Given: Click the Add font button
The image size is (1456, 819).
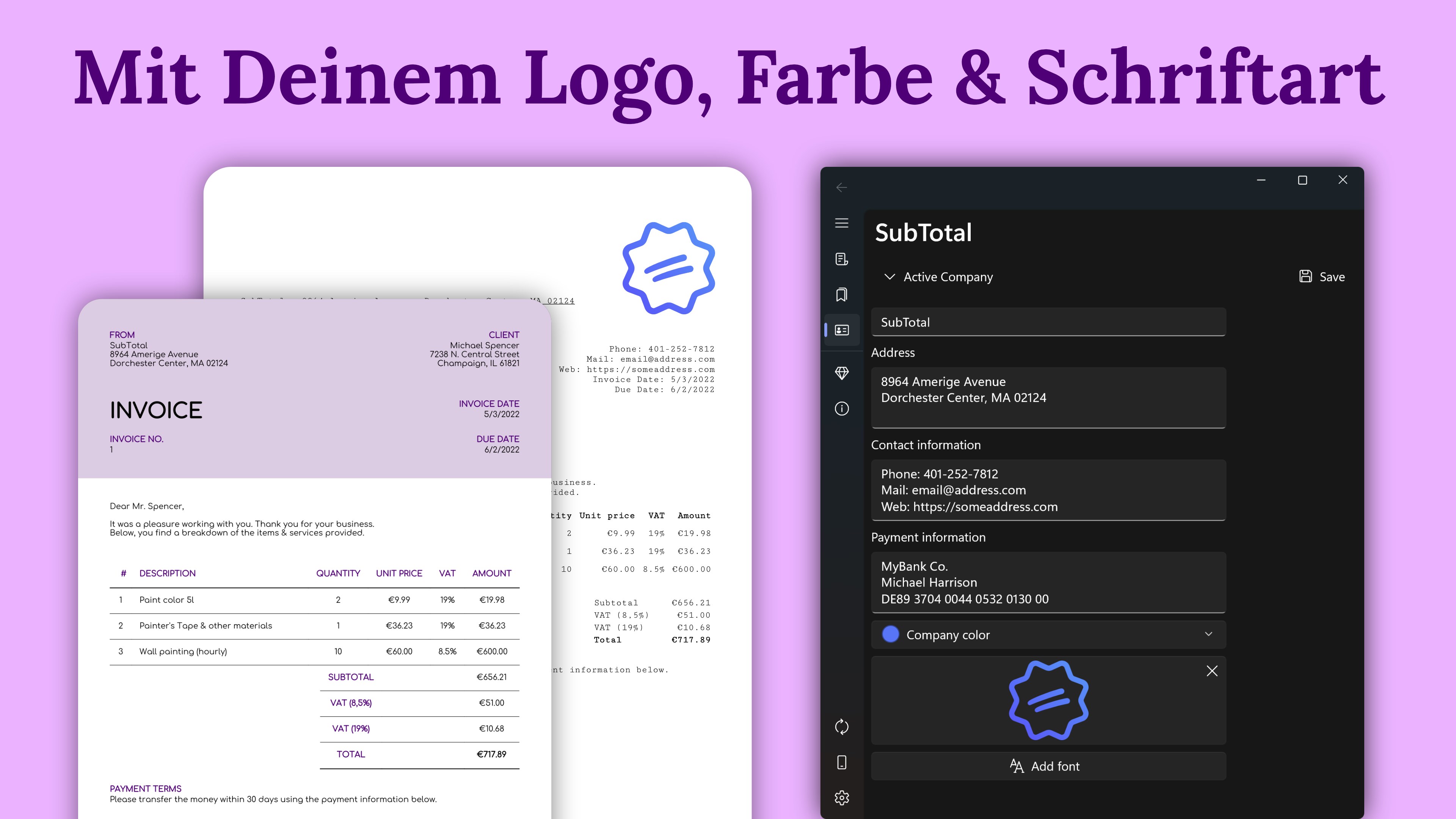Looking at the screenshot, I should pyautogui.click(x=1048, y=766).
